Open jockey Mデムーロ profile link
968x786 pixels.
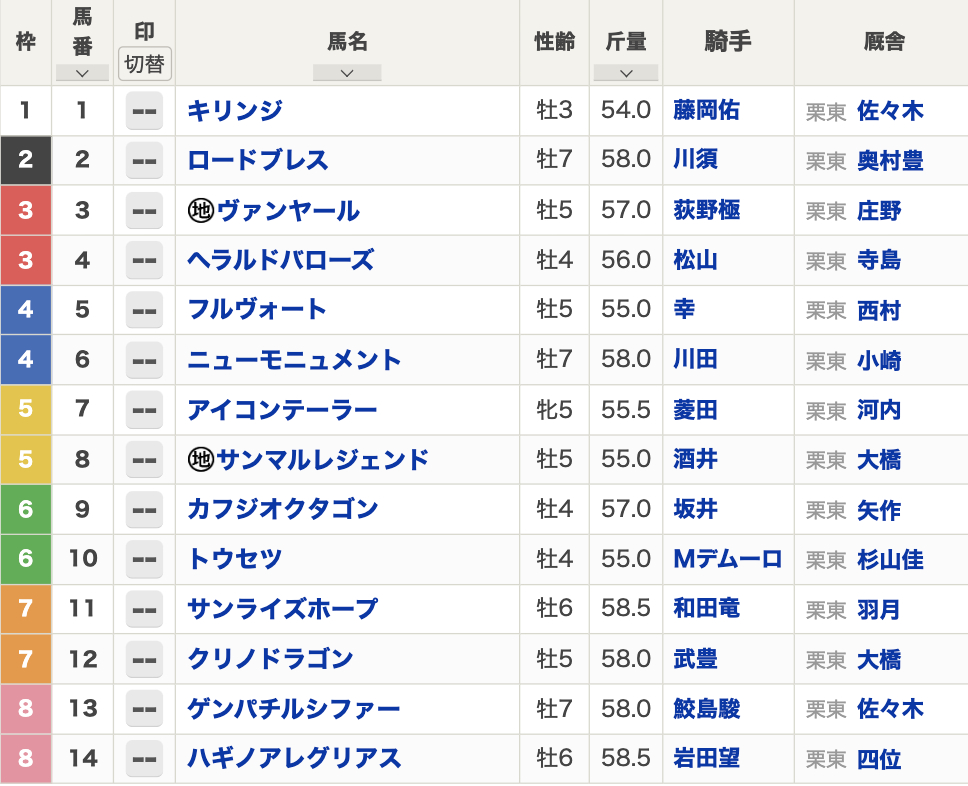728,559
